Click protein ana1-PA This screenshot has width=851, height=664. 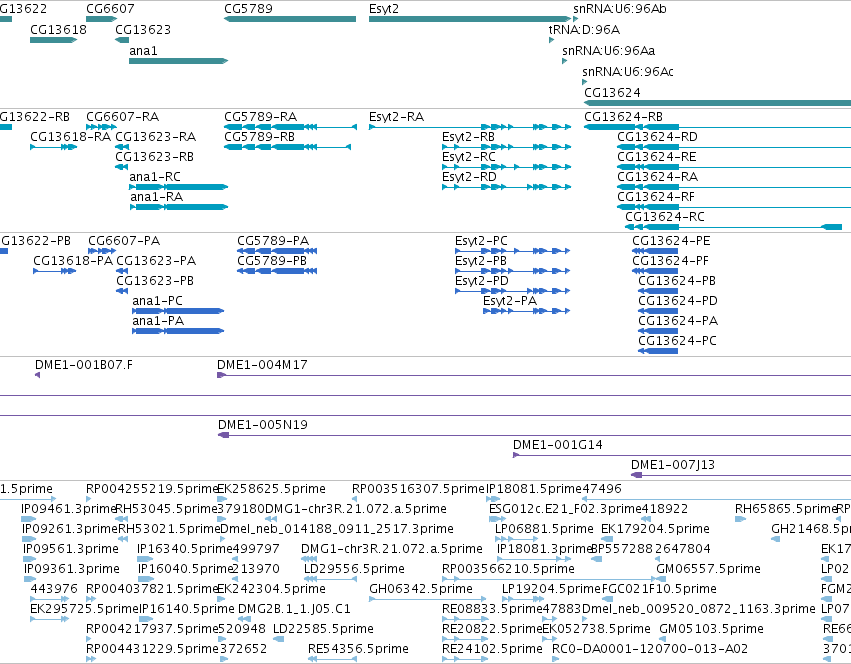pos(158,321)
